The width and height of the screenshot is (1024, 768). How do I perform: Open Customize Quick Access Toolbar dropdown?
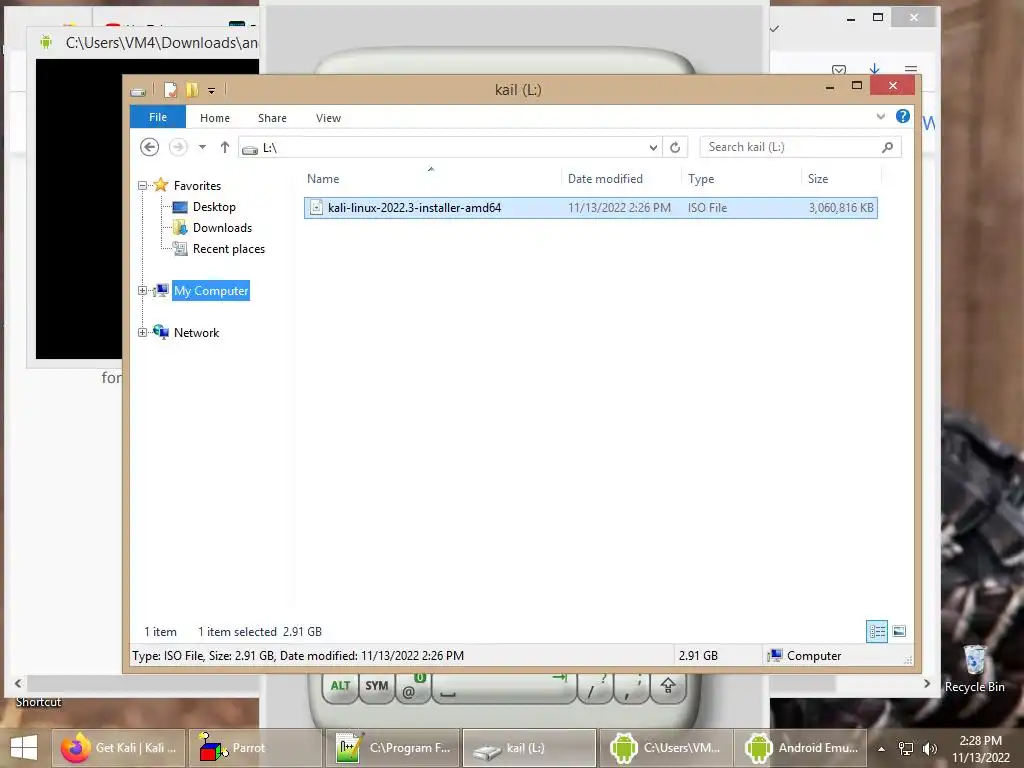tap(212, 91)
